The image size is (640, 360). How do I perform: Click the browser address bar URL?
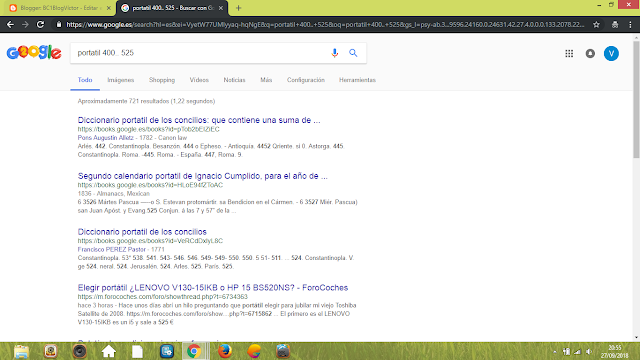click(x=324, y=24)
